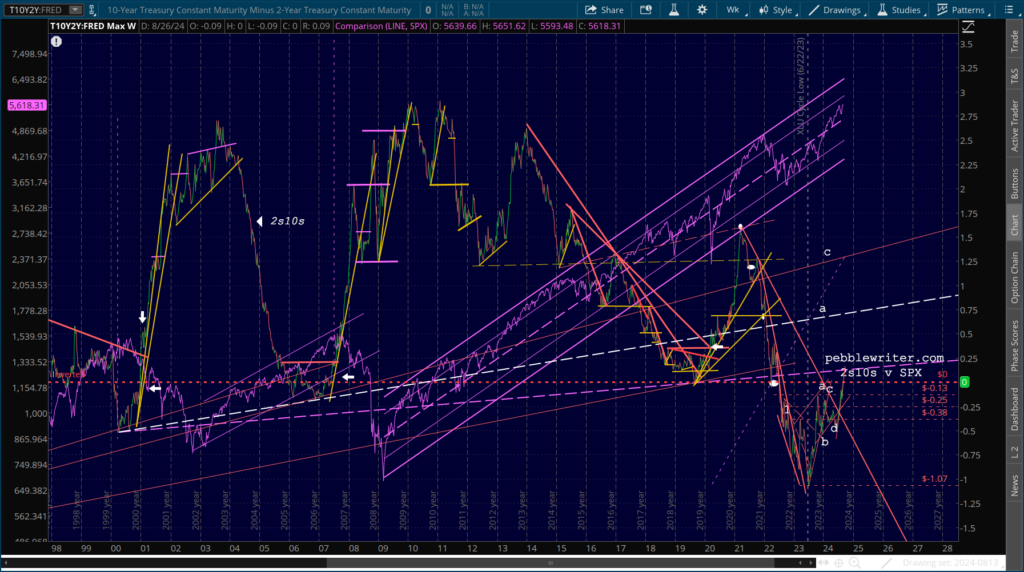Click the white alert exclamation icon on chart
This screenshot has height=572, width=1024.
57,41
